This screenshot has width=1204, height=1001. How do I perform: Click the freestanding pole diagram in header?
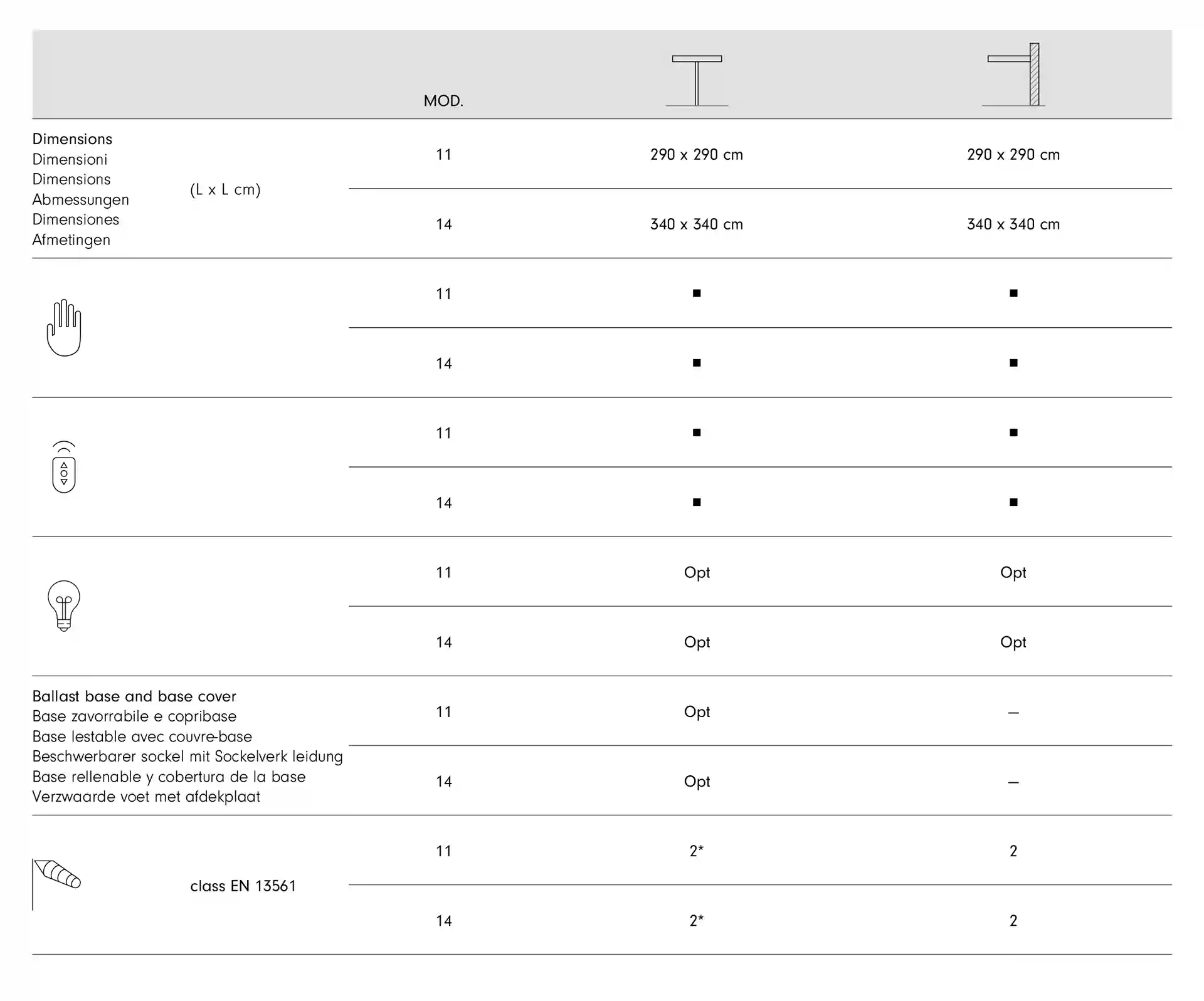point(697,80)
